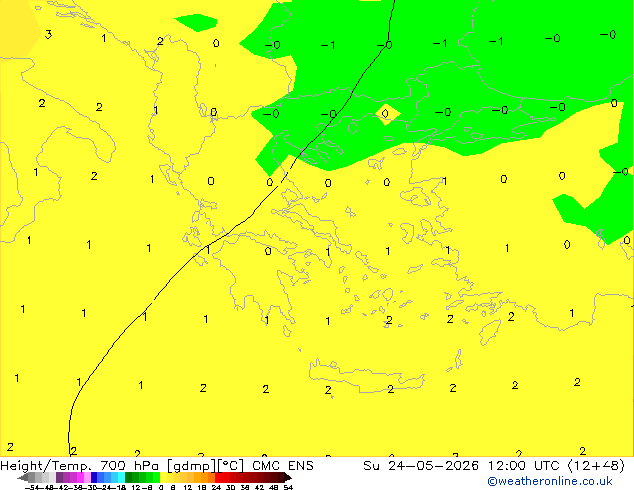The image size is (634, 490).
Task: Click the Height/Temp. 700 hPa title text
Action: coord(80,466)
